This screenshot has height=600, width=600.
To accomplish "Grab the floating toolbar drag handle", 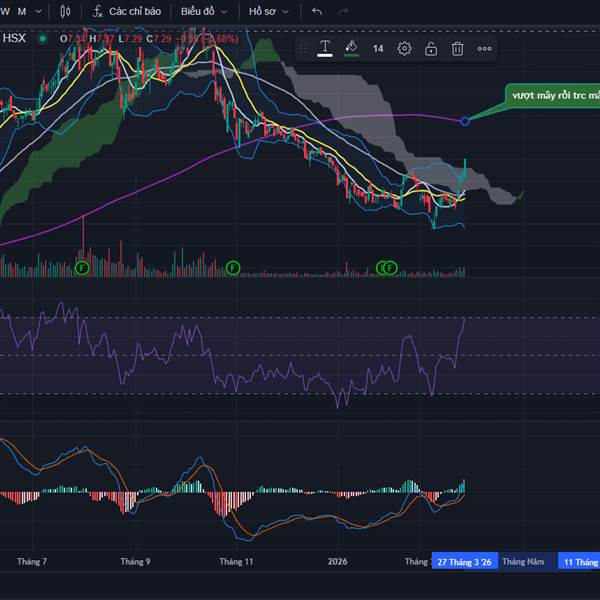I will (303, 49).
